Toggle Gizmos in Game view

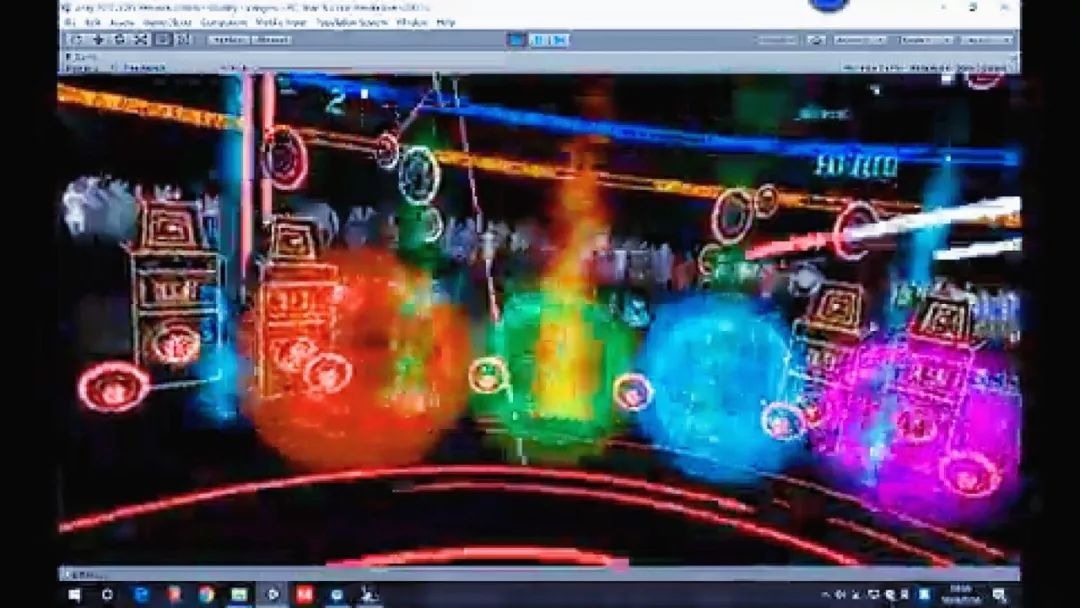pos(993,67)
